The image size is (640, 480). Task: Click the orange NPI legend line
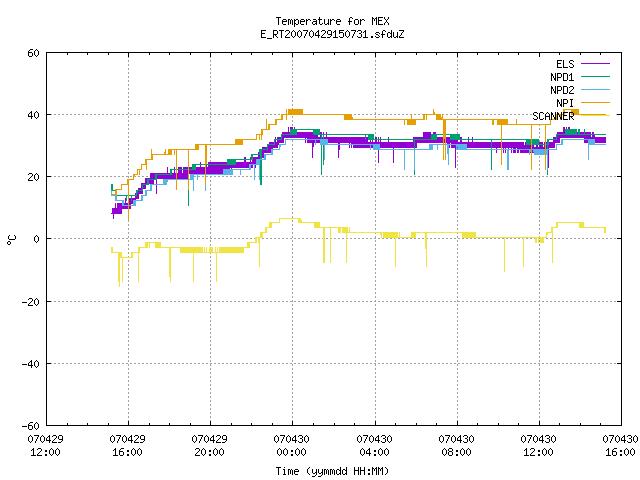click(x=595, y=102)
